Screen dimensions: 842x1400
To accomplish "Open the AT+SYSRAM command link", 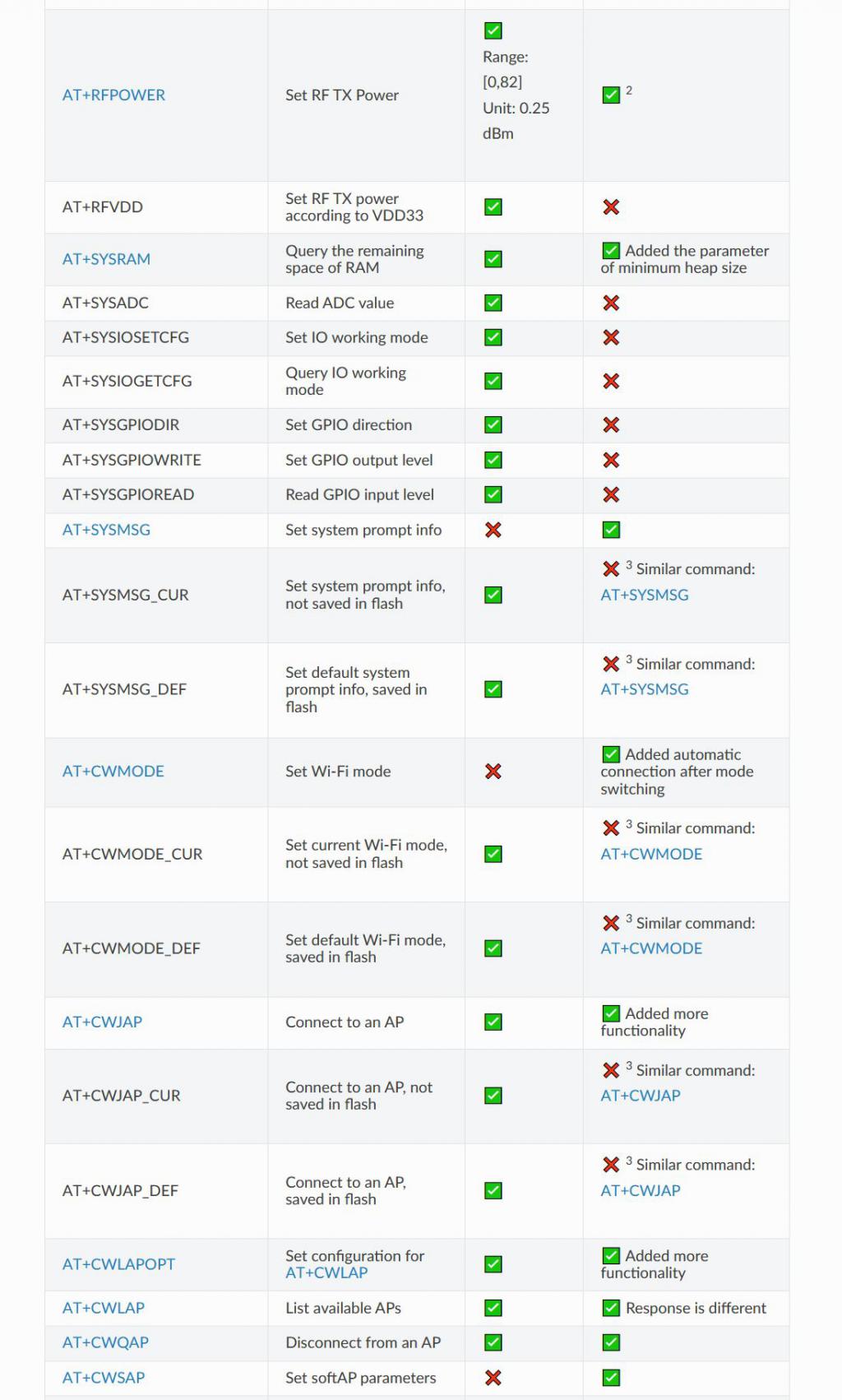I will tap(106, 259).
